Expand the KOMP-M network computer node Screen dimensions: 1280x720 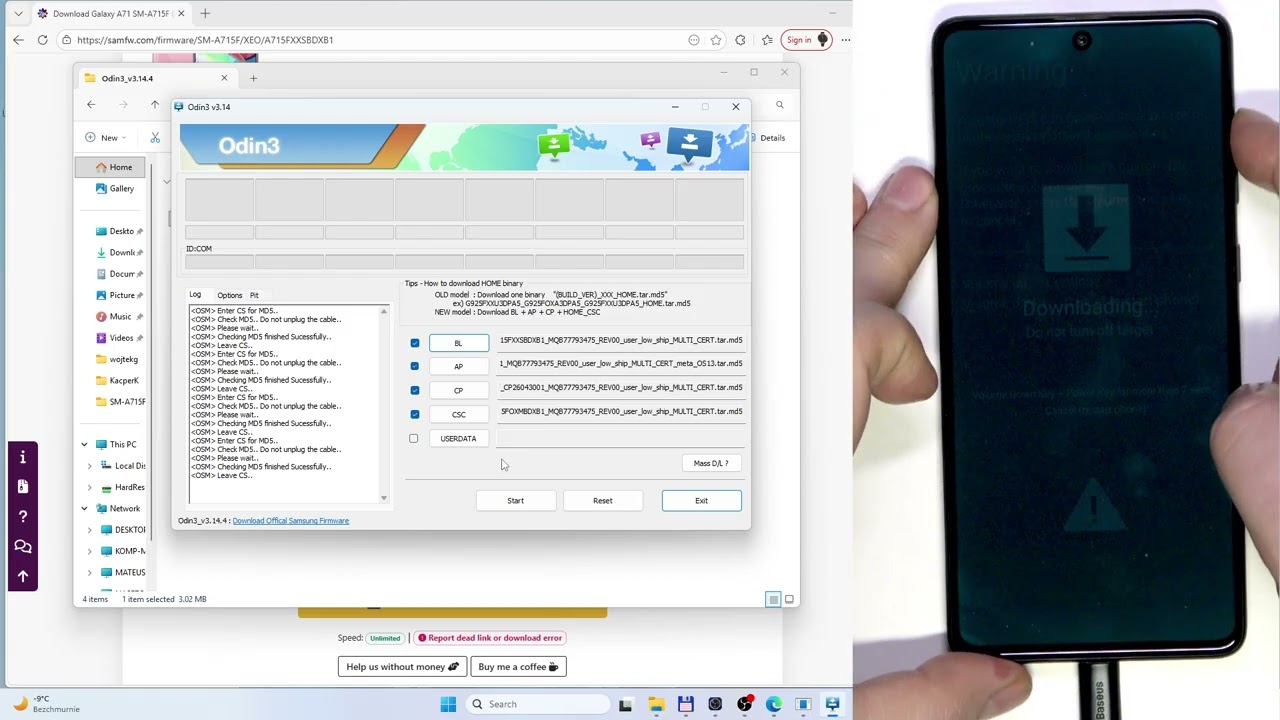point(89,551)
